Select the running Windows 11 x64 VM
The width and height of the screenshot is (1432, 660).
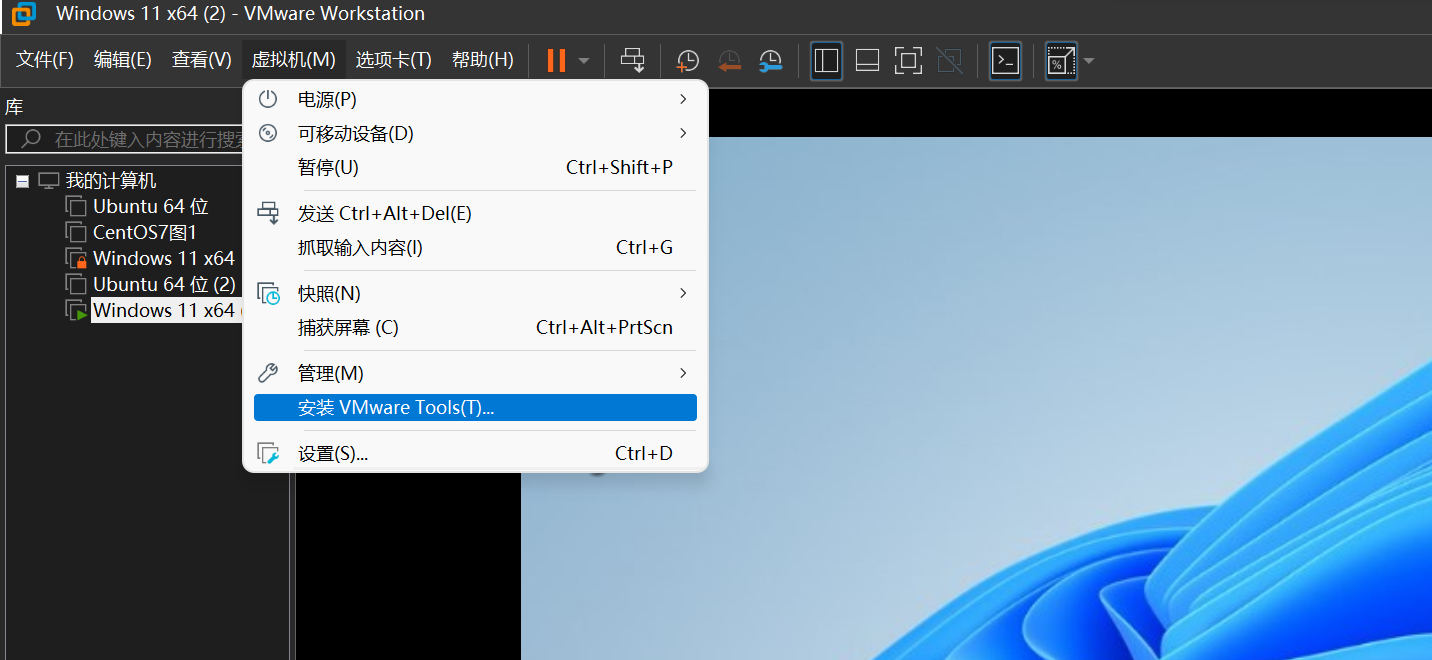pos(164,310)
